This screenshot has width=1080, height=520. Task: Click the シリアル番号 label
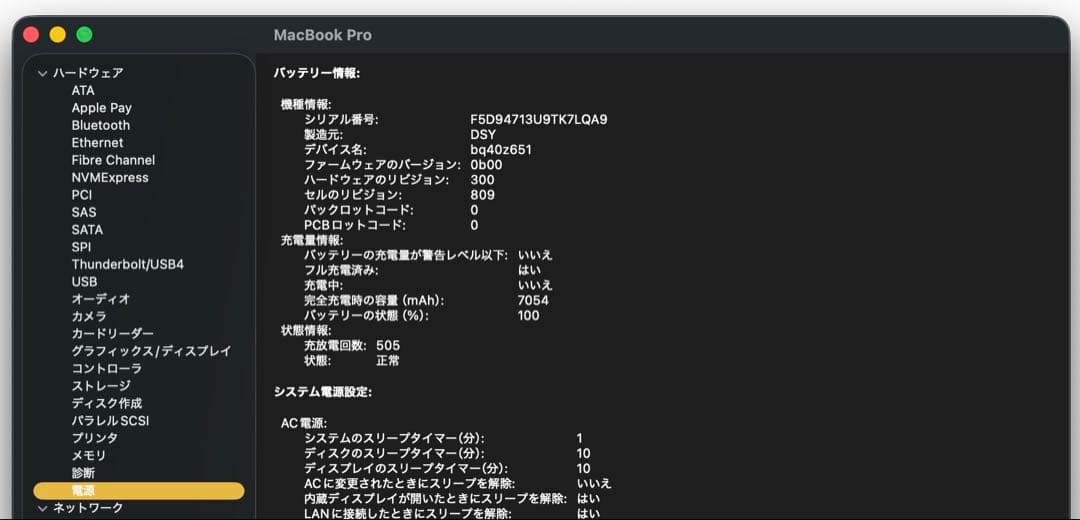point(342,120)
